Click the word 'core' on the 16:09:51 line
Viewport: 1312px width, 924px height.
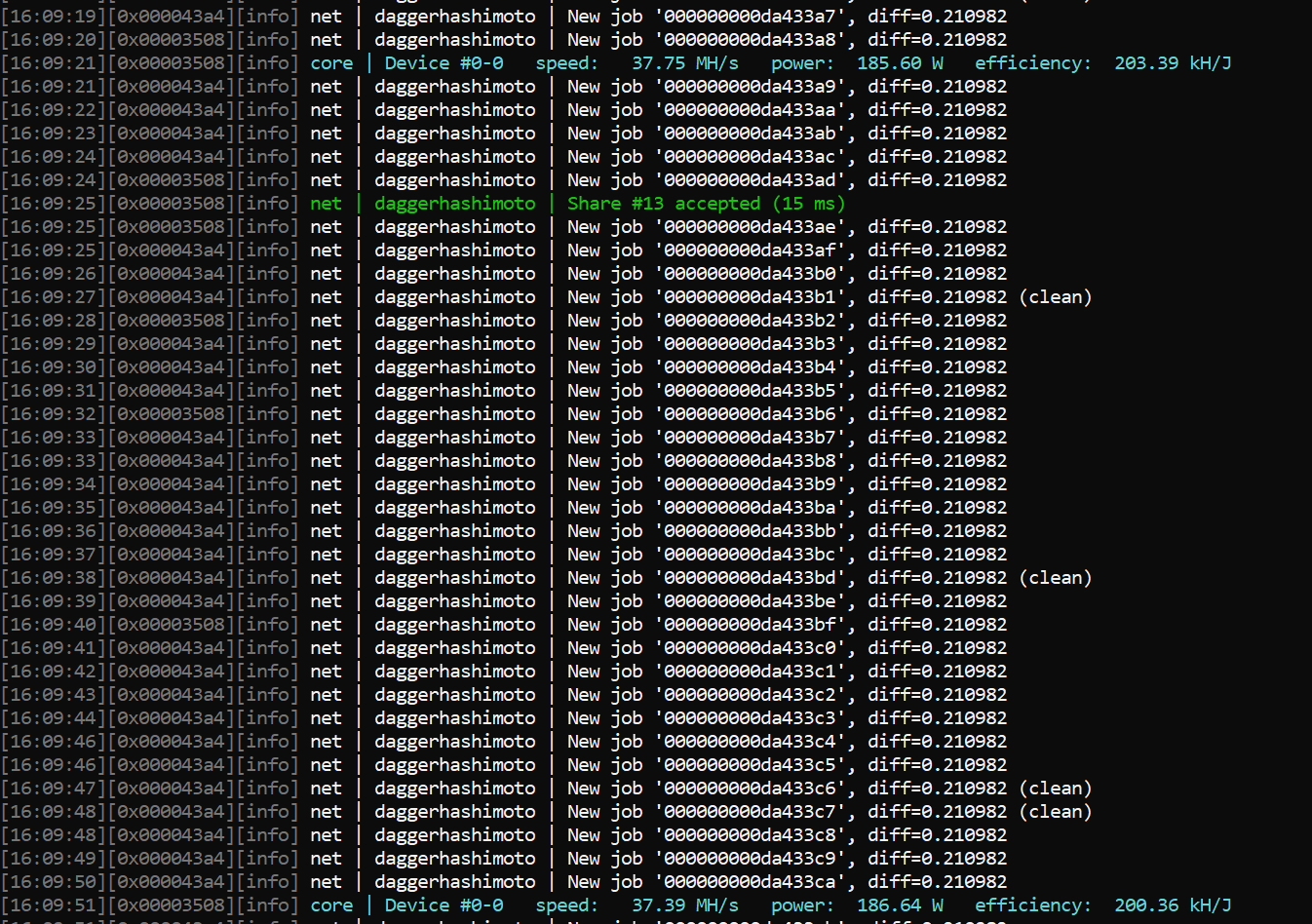click(x=331, y=905)
